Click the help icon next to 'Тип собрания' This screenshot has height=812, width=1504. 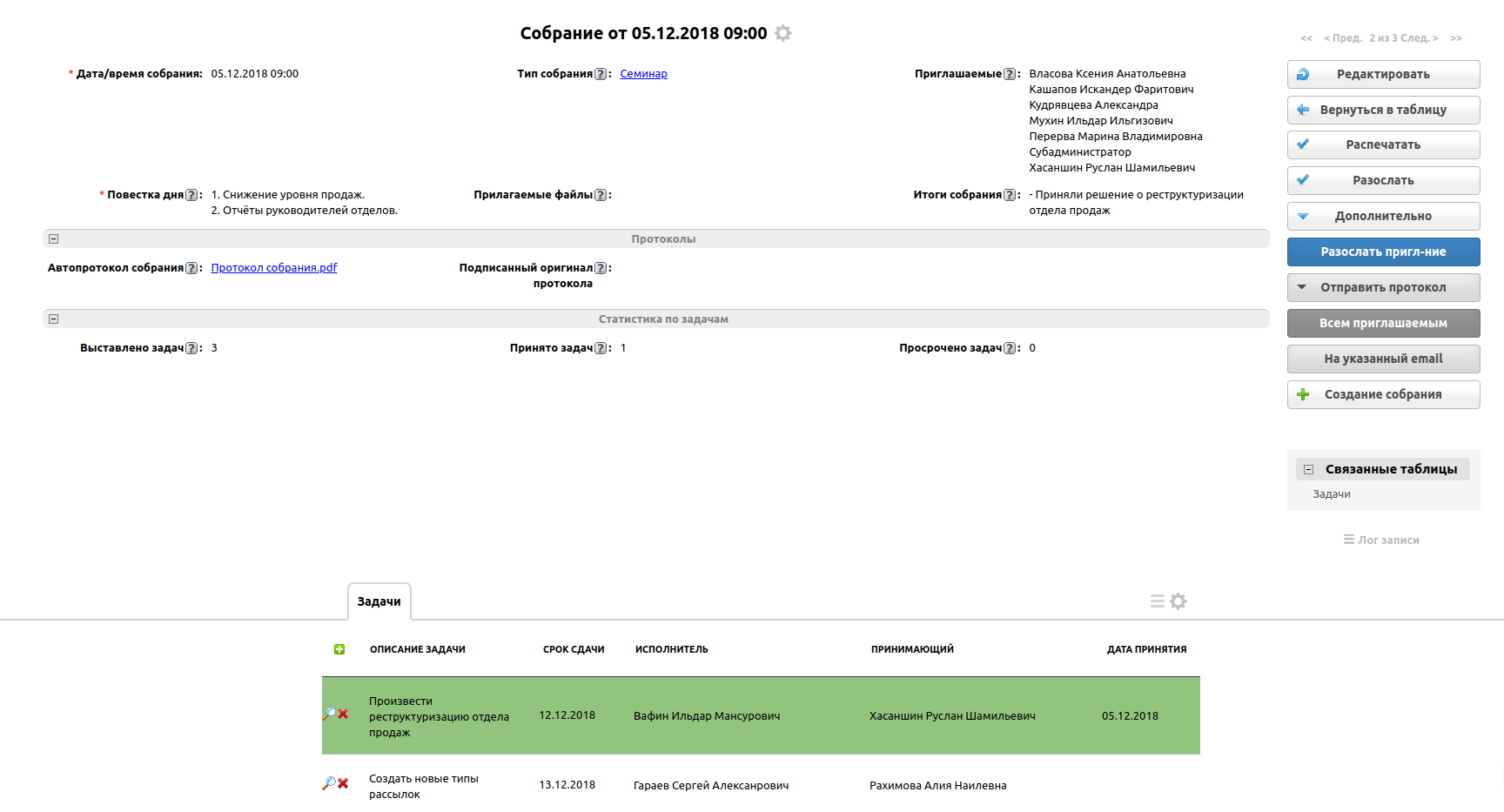(601, 74)
